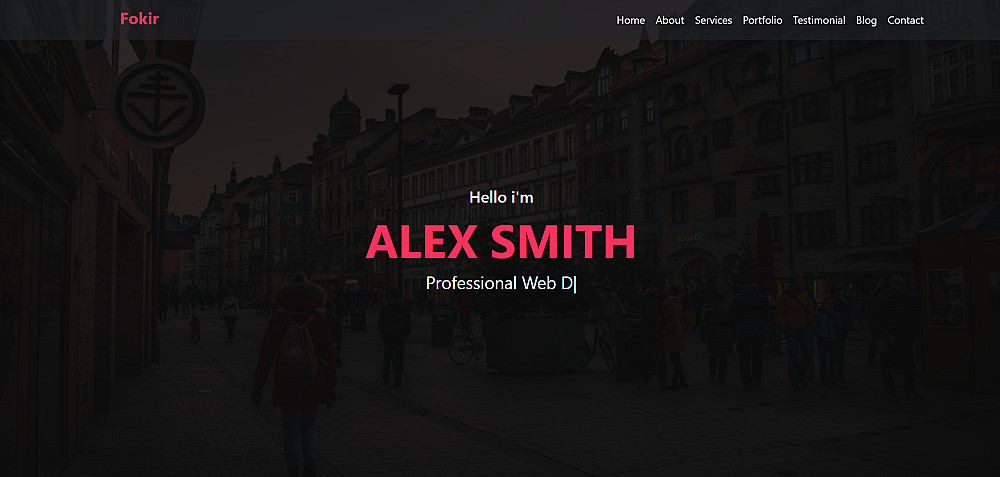The image size is (1000, 477).
Task: Select Services in the navigation bar
Action: [x=713, y=20]
